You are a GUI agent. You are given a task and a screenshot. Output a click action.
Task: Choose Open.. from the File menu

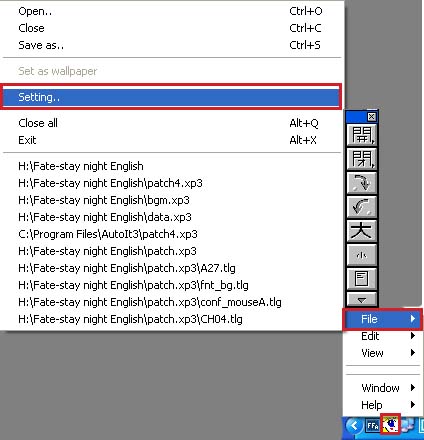[x=172, y=11]
